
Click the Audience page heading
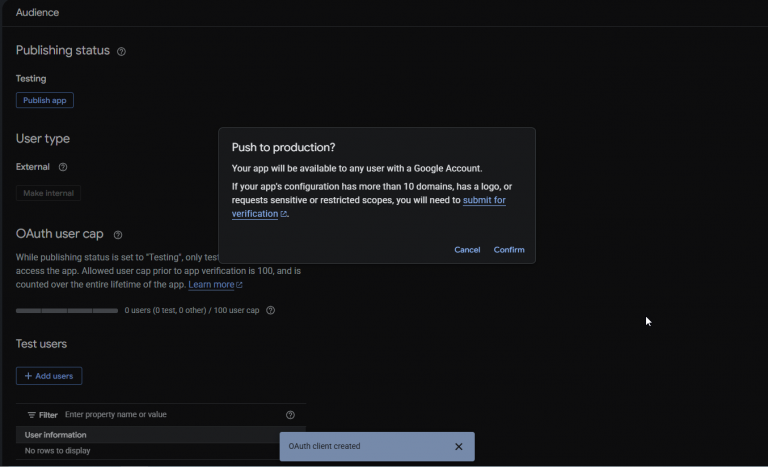(37, 13)
